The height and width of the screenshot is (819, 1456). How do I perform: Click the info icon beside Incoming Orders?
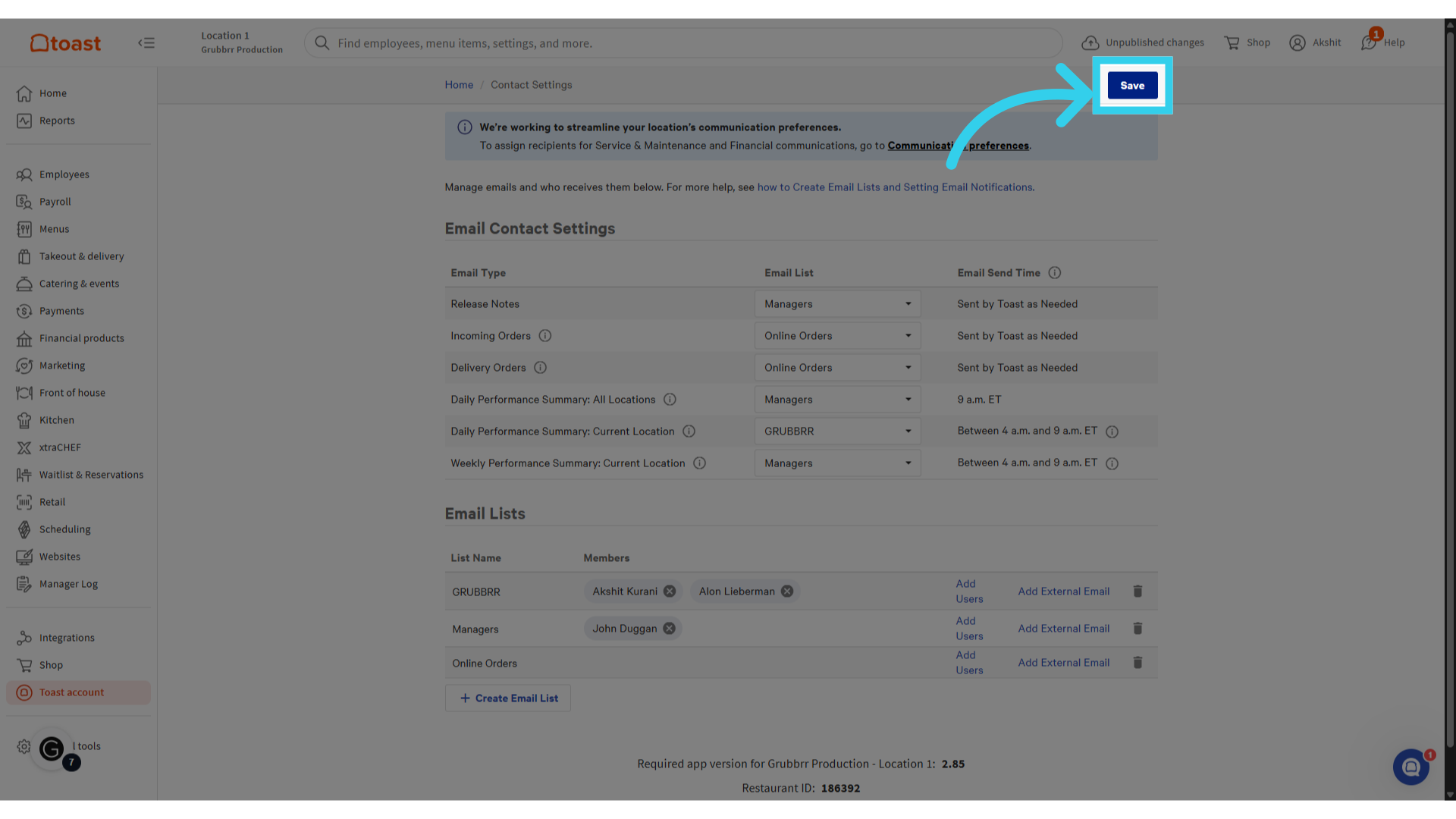[545, 335]
